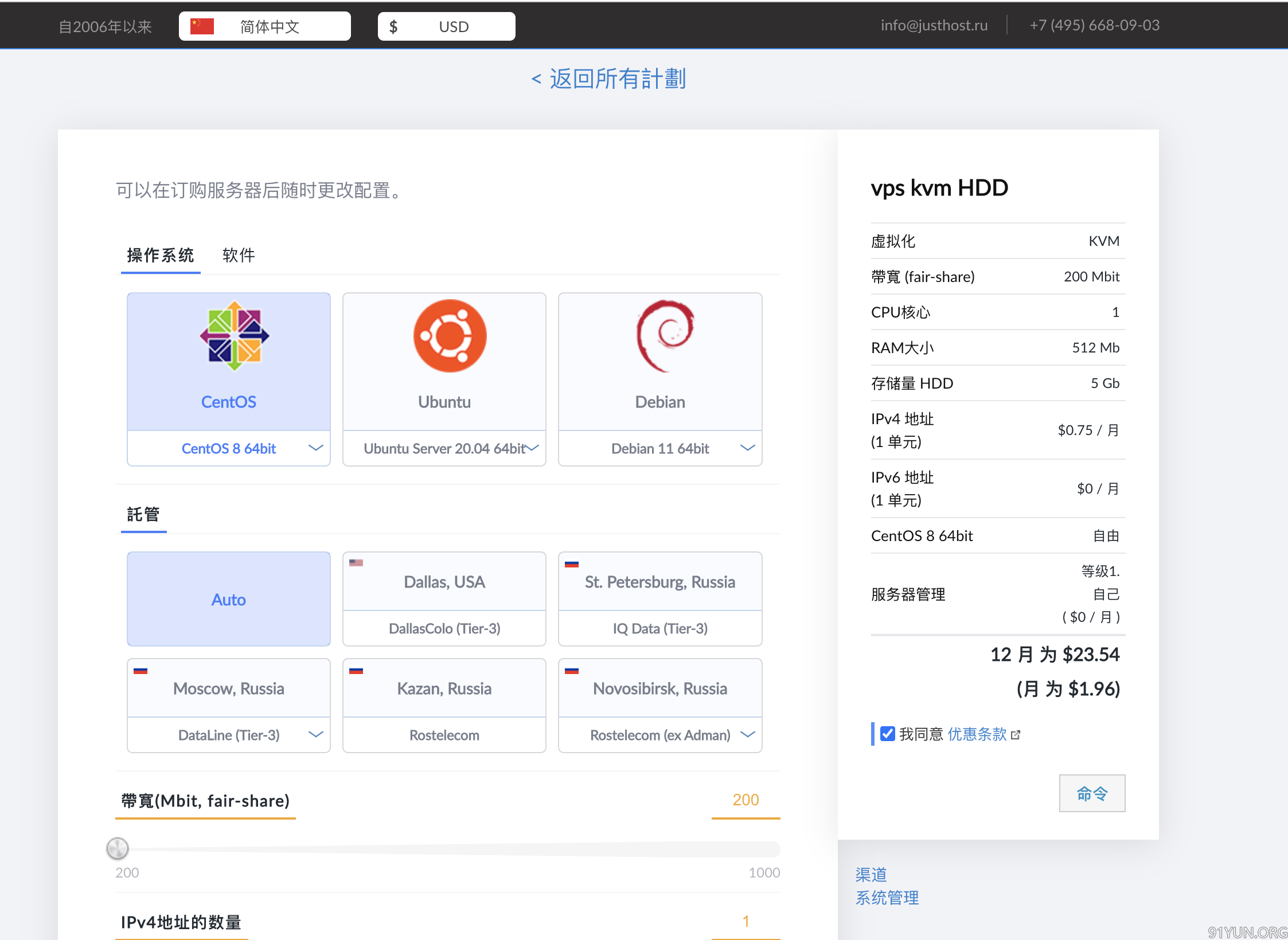Open the Ubuntu Server 20.04 64bit dropdown

[x=444, y=448]
